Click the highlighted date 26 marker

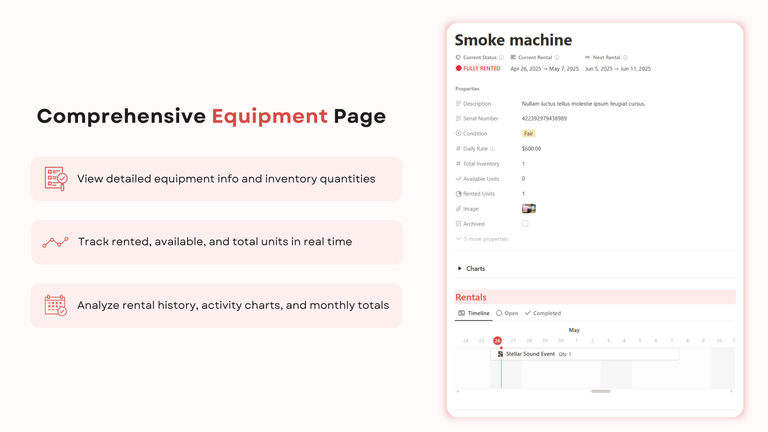497,340
